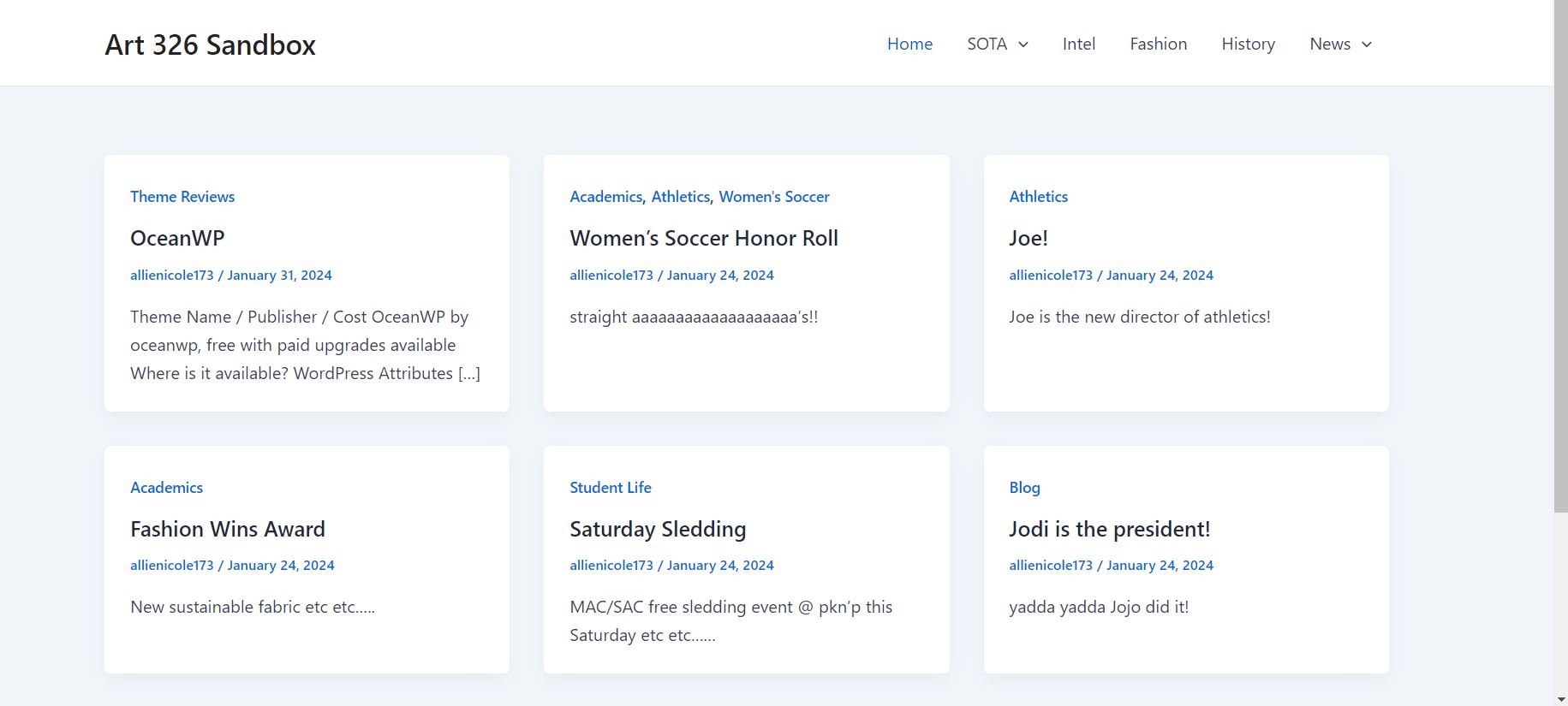Open the Home menu item
1568x706 pixels.
click(x=909, y=44)
